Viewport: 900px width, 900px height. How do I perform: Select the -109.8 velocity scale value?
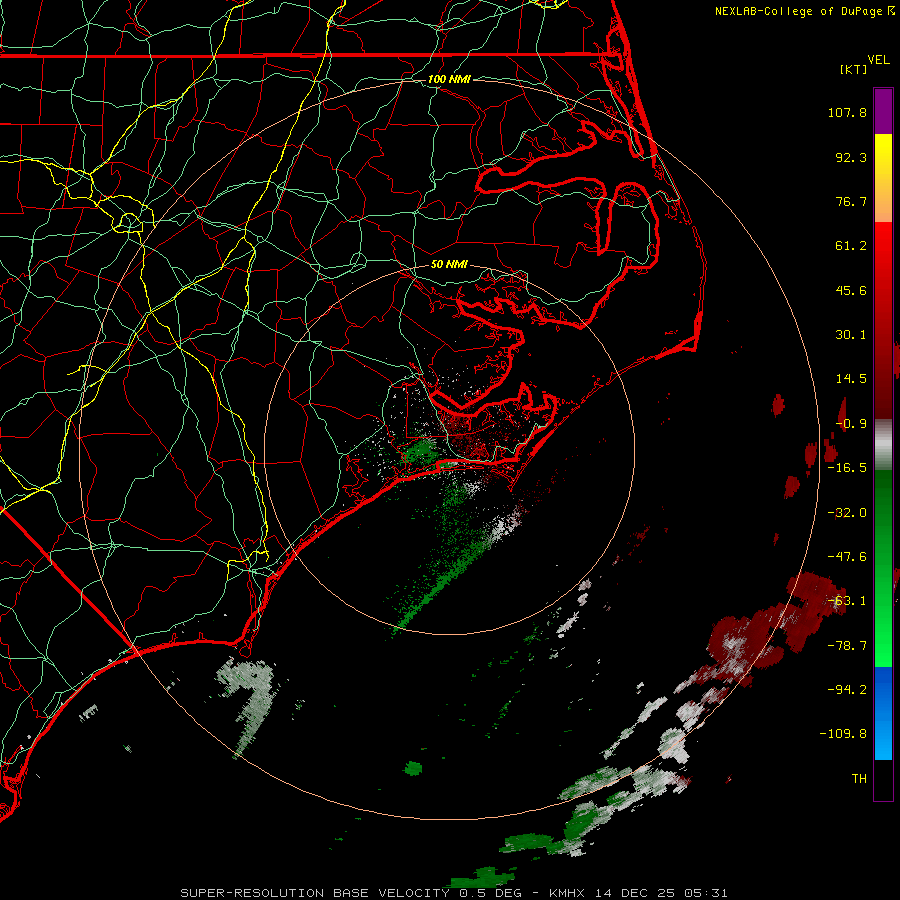pos(844,734)
